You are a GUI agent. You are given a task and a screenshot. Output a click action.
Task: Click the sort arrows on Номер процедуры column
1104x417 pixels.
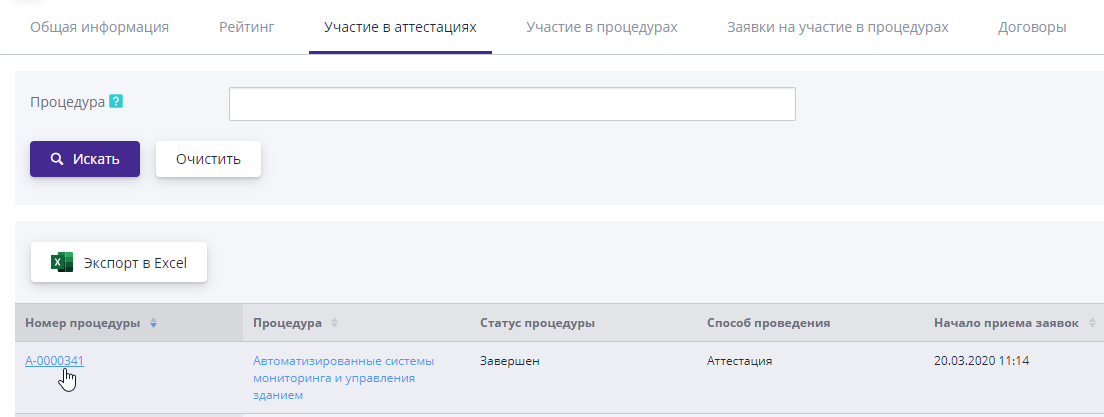tap(153, 323)
